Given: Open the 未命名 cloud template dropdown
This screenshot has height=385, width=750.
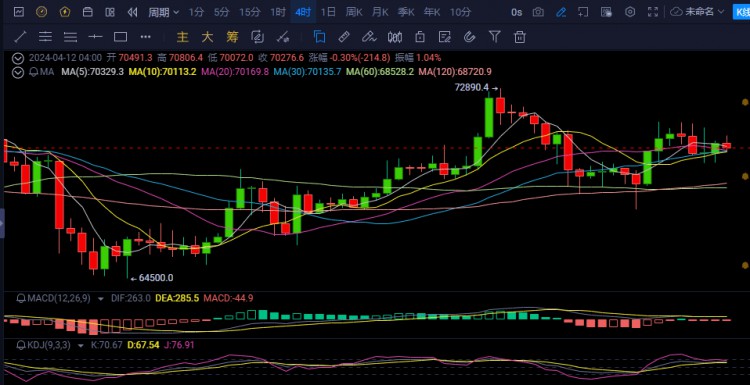Looking at the screenshot, I should 698,12.
